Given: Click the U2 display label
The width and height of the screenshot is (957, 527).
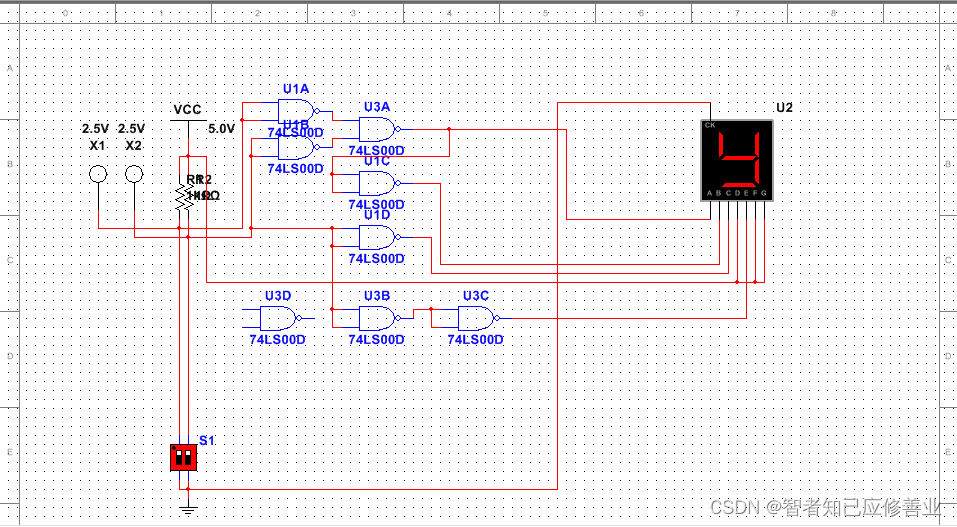Looking at the screenshot, I should pos(784,107).
